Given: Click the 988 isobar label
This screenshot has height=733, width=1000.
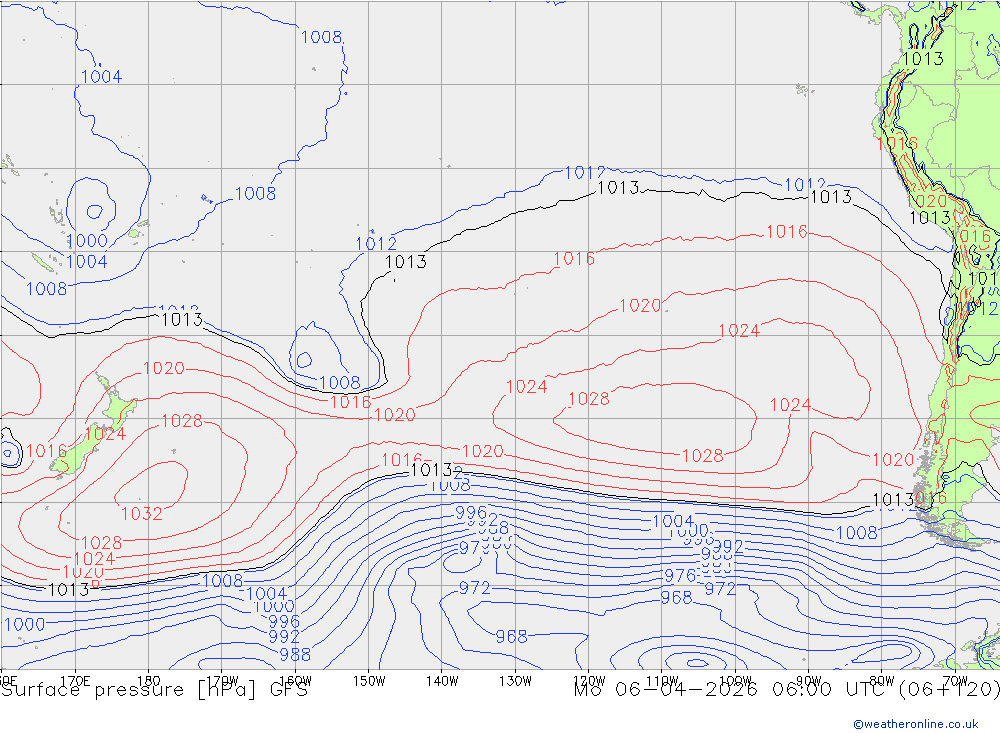Looking at the screenshot, I should 295,654.
